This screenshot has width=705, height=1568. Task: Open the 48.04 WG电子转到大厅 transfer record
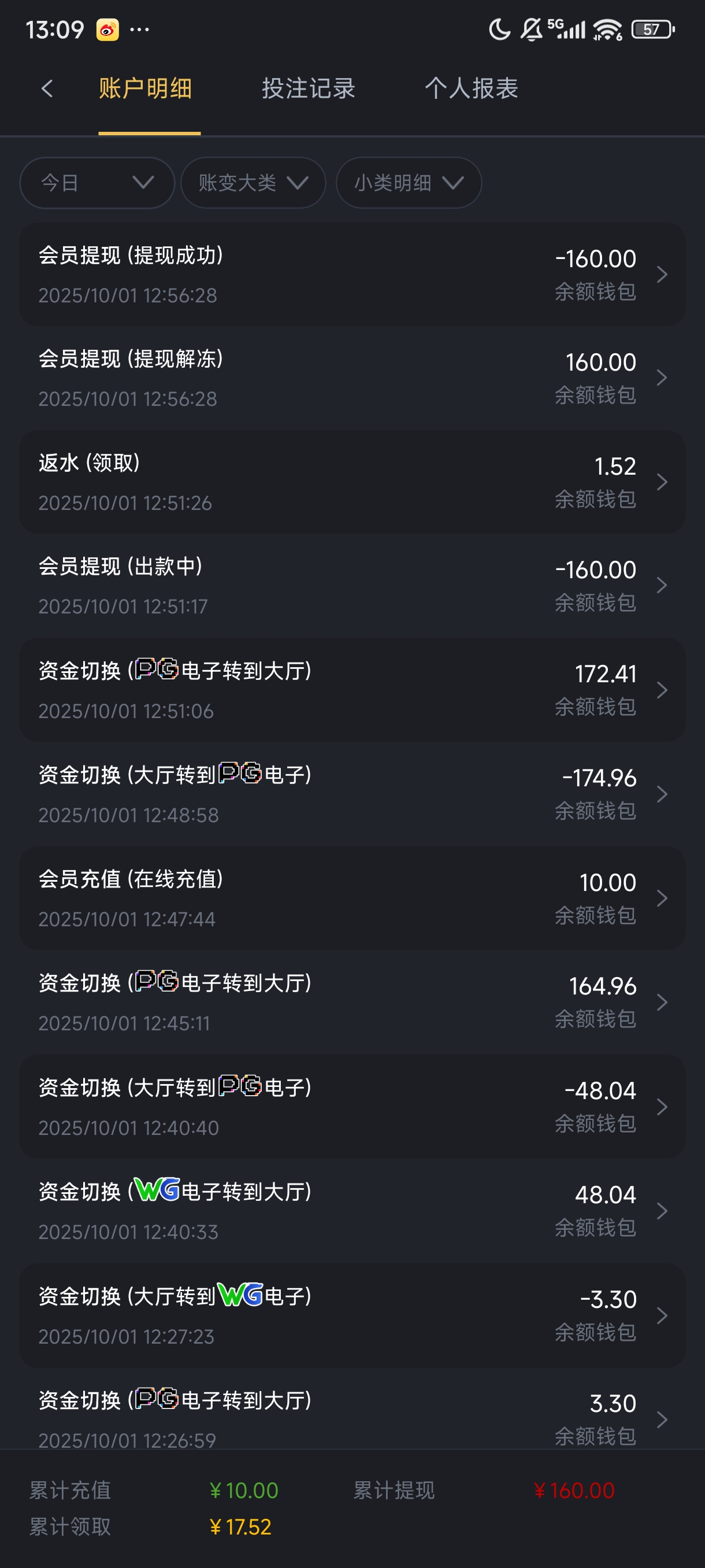coord(352,1211)
